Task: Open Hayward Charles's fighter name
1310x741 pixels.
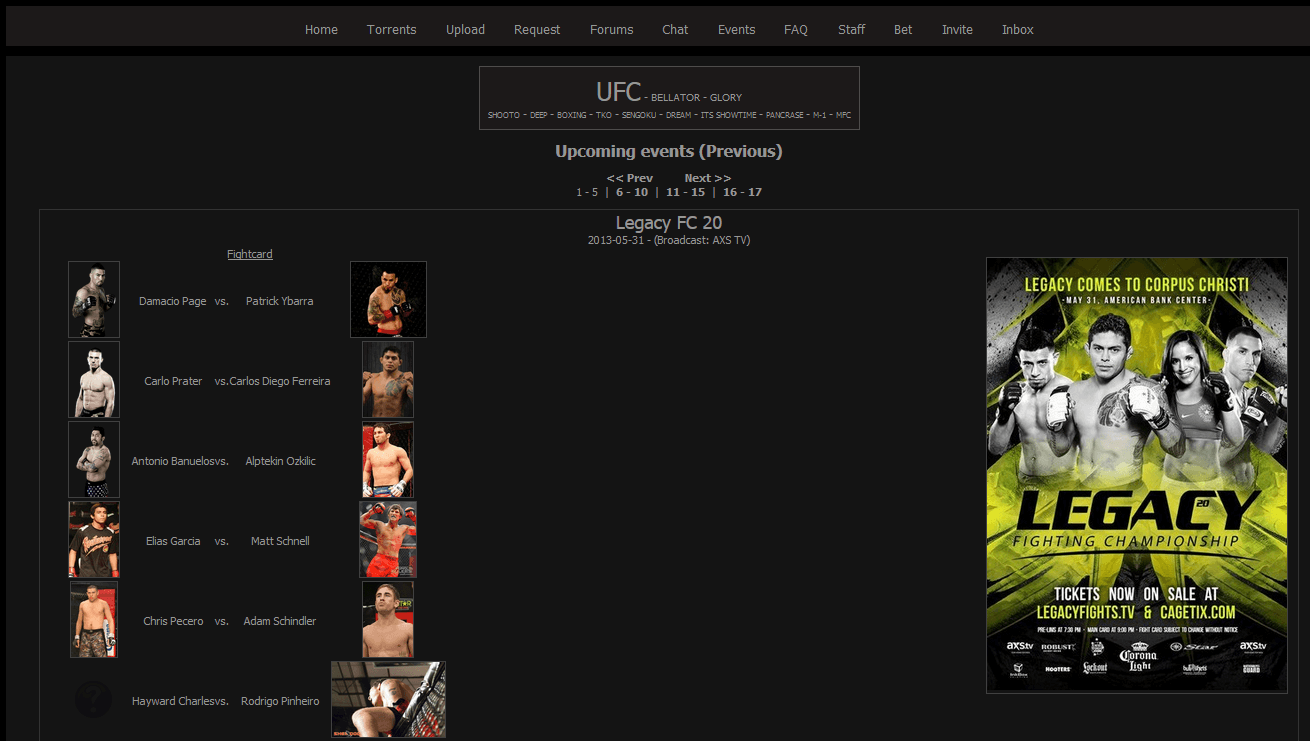Action: tap(172, 701)
